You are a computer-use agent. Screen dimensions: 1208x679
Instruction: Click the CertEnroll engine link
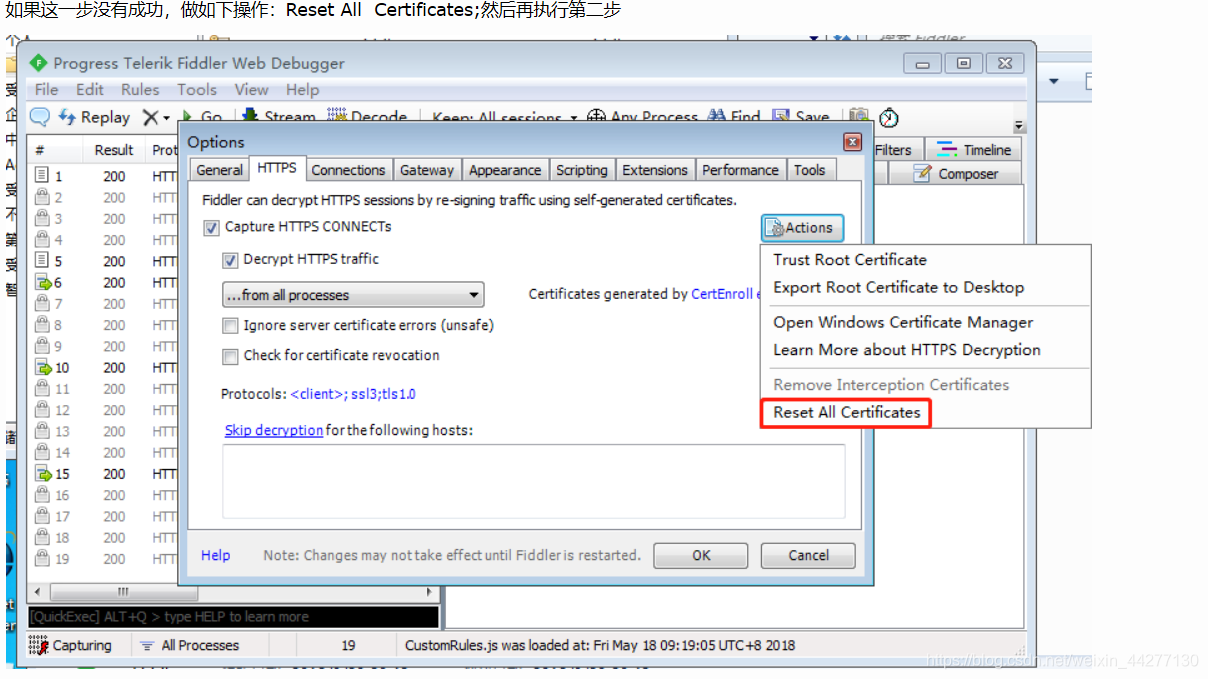[x=726, y=294]
